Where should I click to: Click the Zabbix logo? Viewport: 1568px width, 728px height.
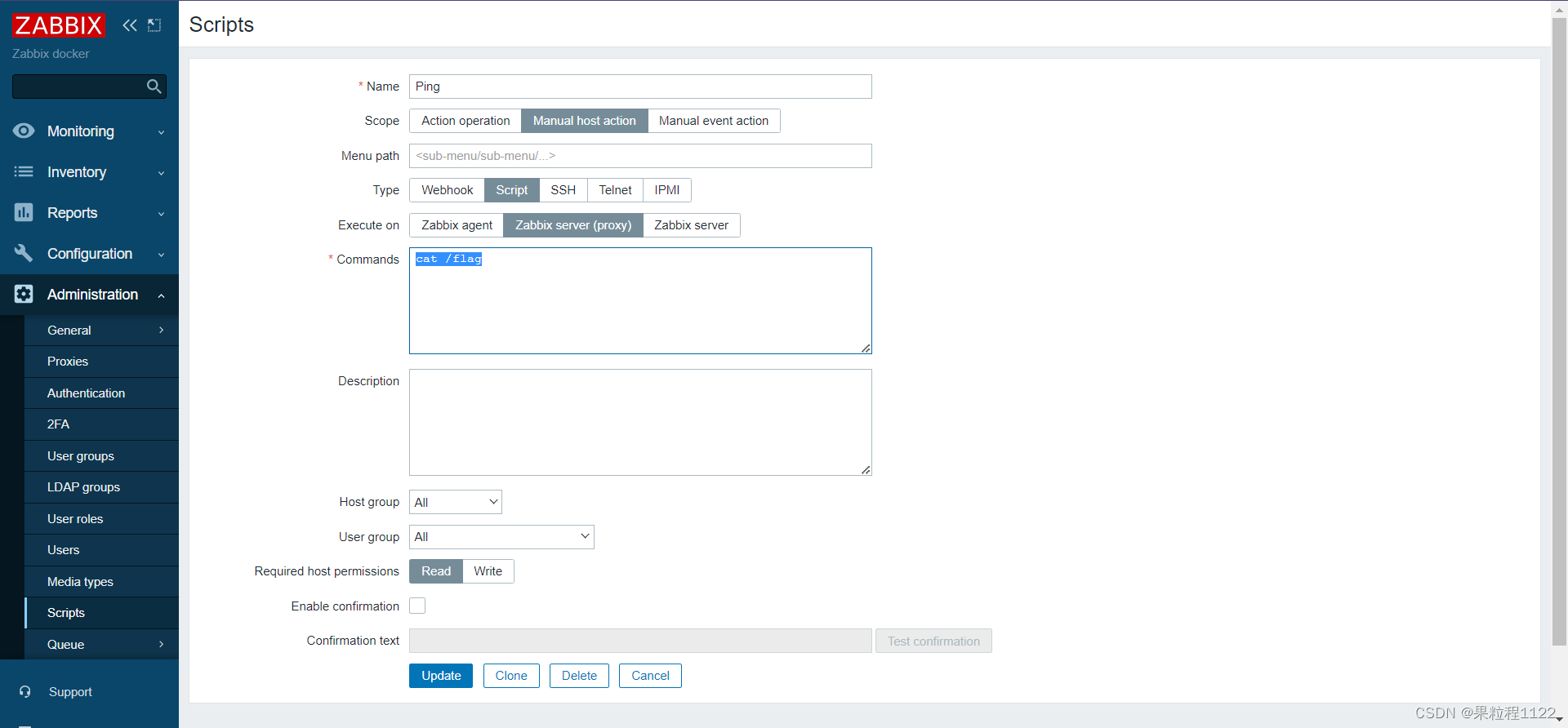tap(59, 25)
